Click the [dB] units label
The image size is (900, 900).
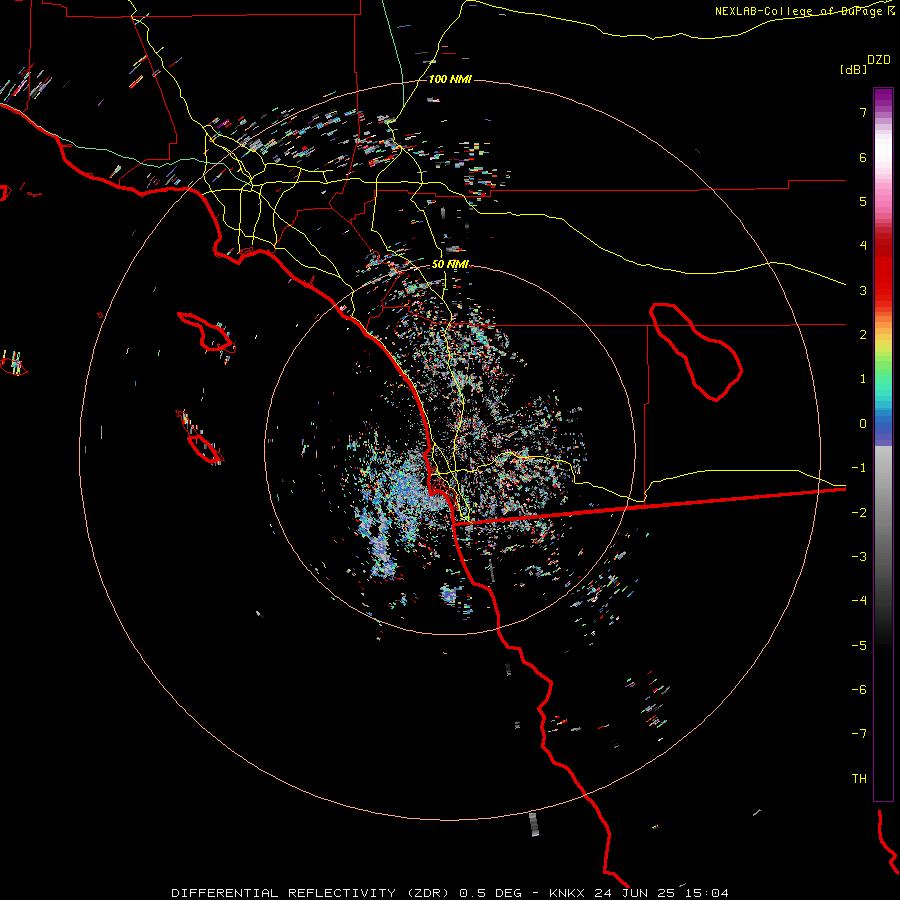(x=853, y=69)
